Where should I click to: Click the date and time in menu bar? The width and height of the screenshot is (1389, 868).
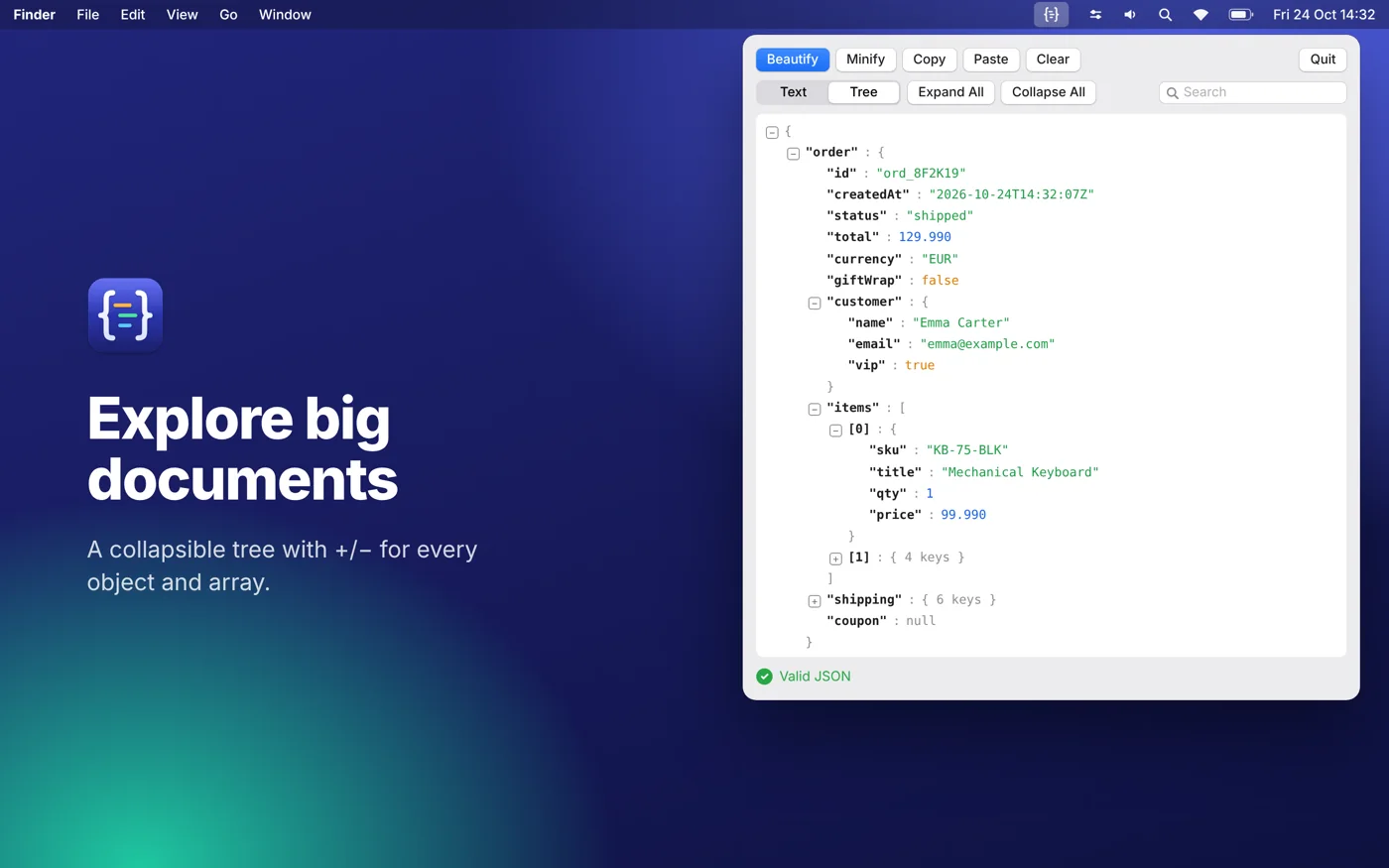1324,15
